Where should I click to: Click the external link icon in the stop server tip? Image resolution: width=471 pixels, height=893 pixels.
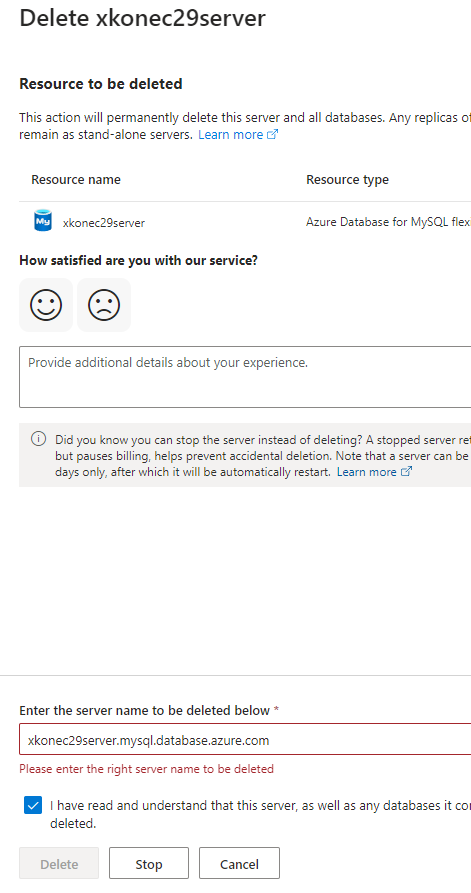(406, 472)
